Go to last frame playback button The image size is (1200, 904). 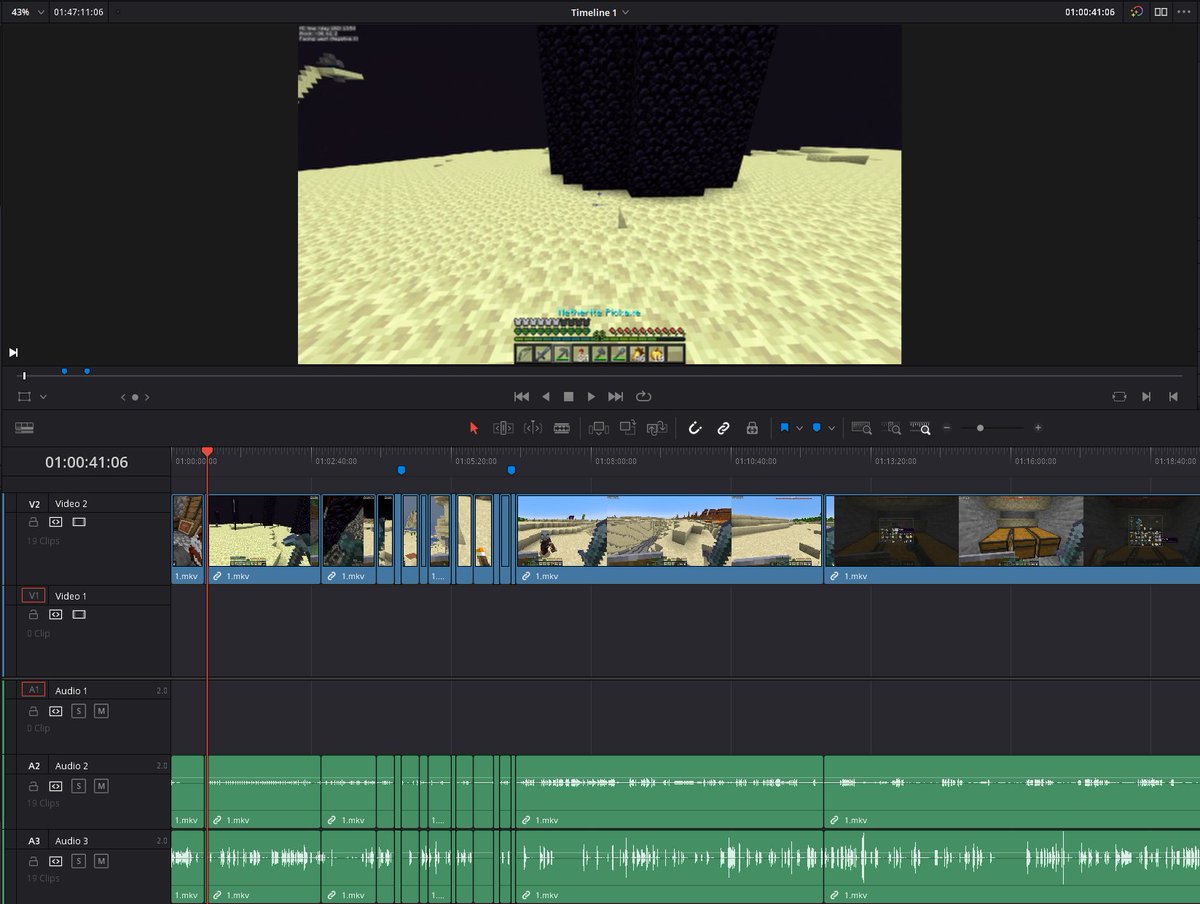click(616, 397)
